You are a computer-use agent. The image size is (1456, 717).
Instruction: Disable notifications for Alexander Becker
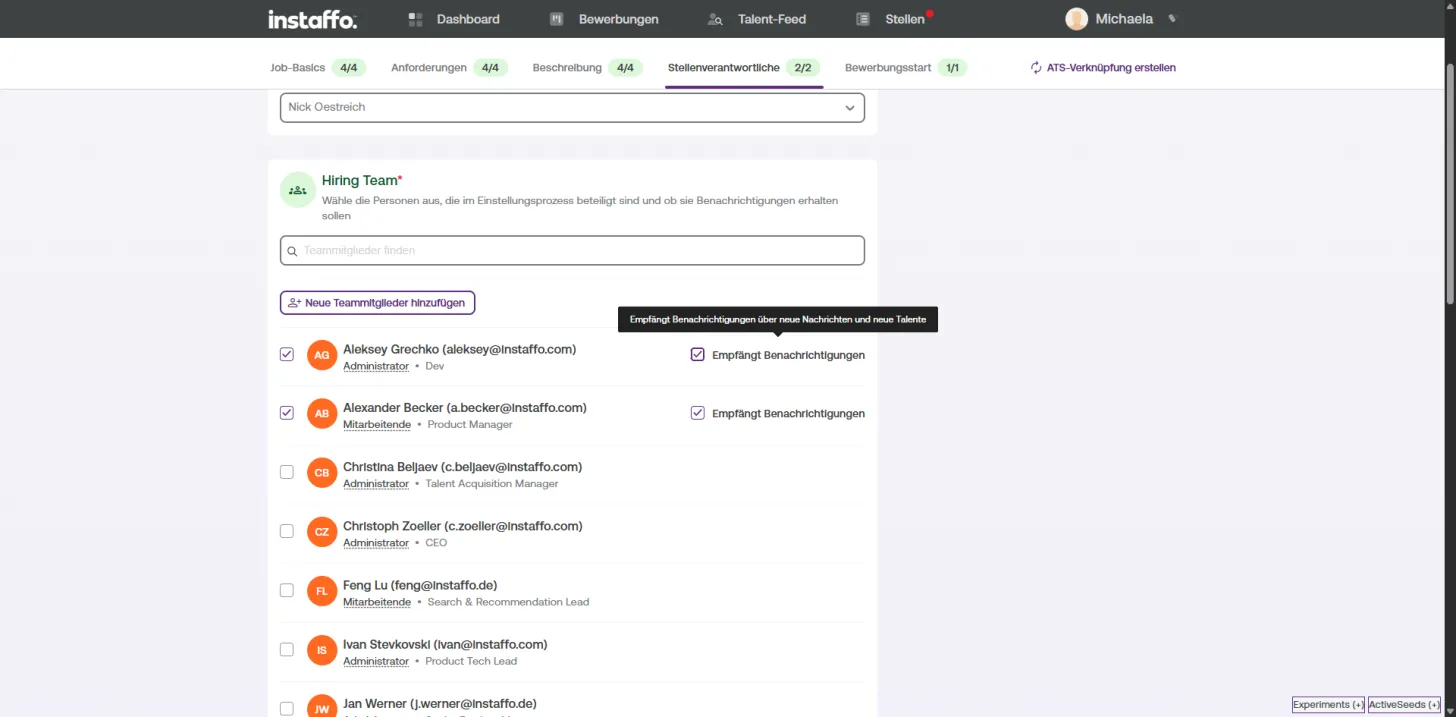coord(698,413)
